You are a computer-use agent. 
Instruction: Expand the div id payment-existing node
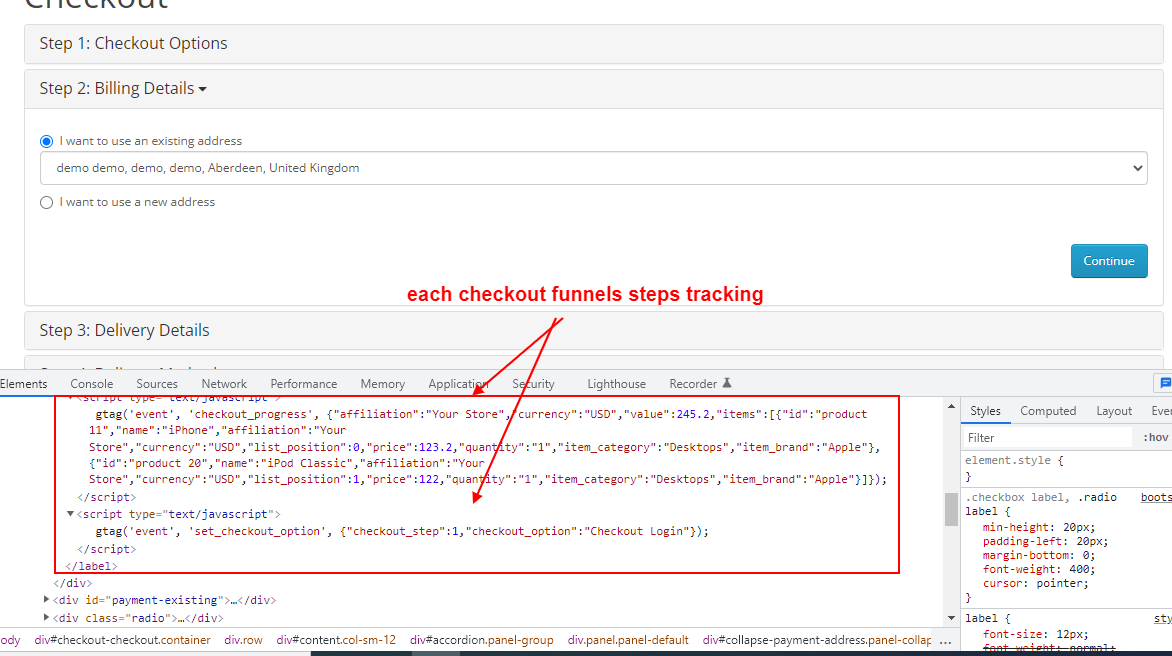tap(46, 599)
